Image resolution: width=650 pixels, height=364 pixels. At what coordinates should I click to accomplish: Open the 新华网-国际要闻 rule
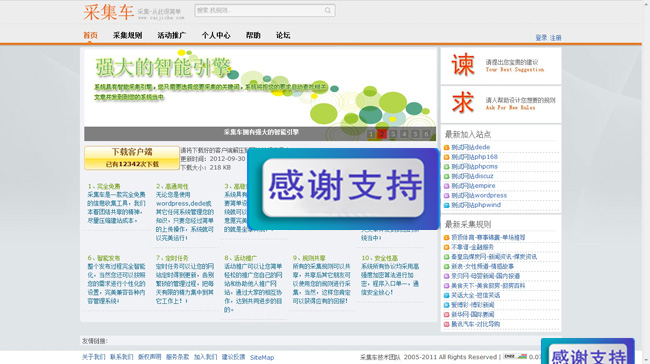[473, 314]
